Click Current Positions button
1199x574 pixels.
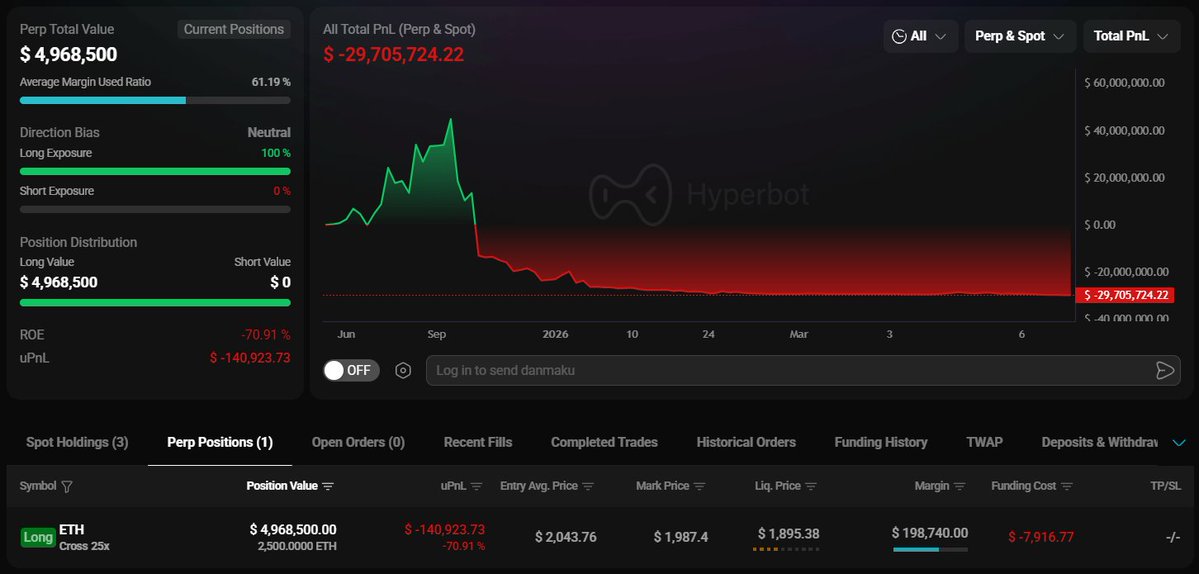click(x=234, y=30)
